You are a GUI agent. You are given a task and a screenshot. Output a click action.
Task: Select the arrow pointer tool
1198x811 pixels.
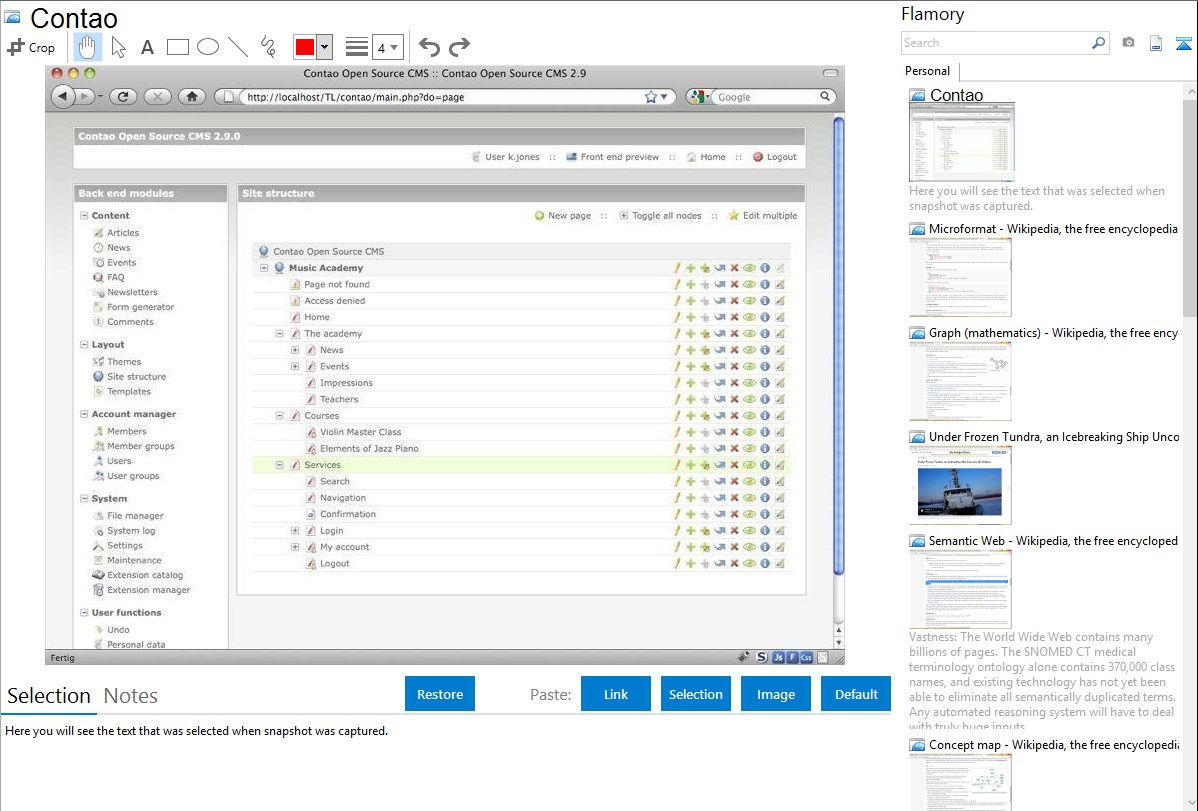(x=118, y=47)
